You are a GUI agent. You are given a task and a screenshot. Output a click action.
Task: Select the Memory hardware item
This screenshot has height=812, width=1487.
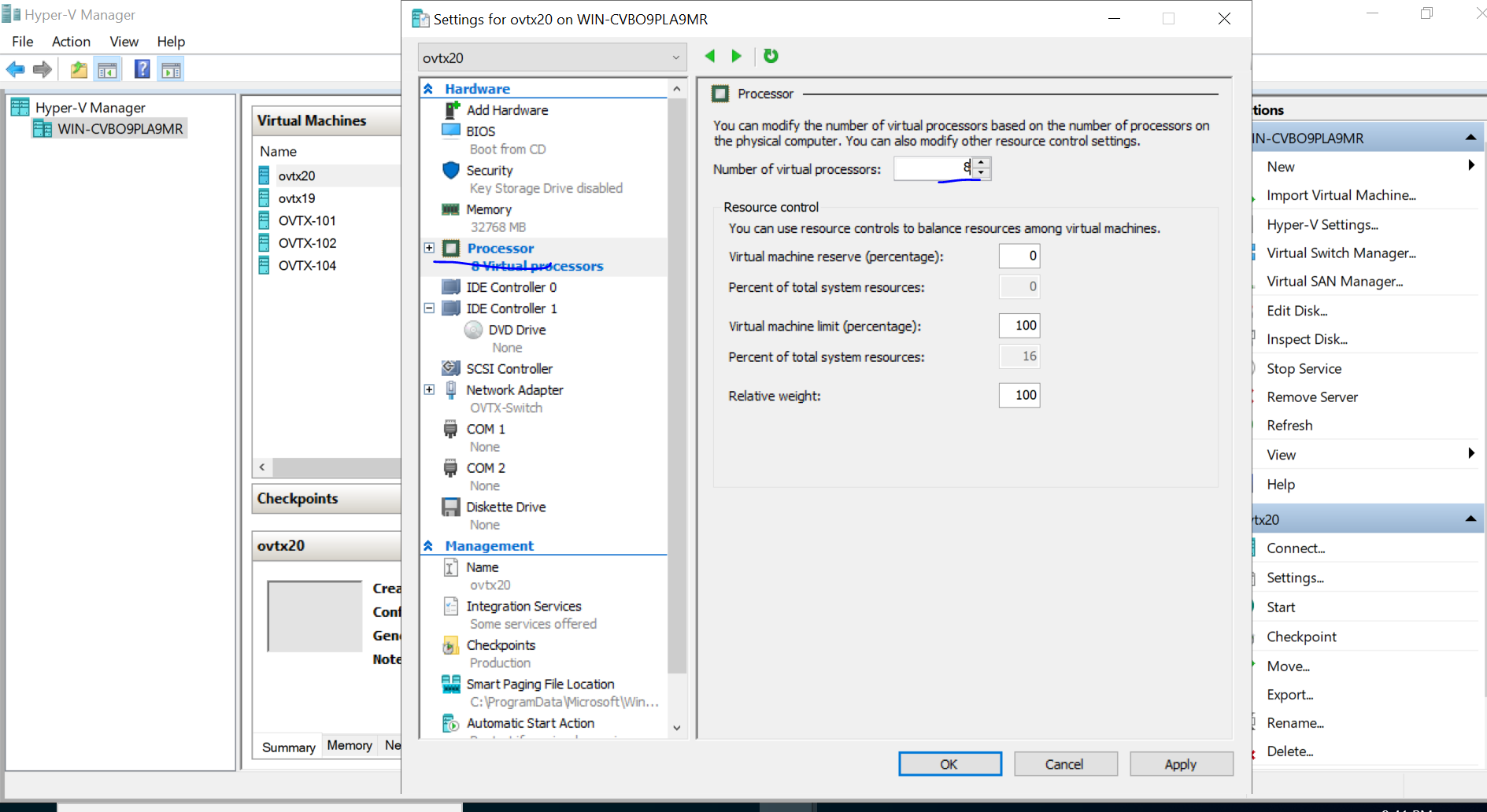click(488, 209)
